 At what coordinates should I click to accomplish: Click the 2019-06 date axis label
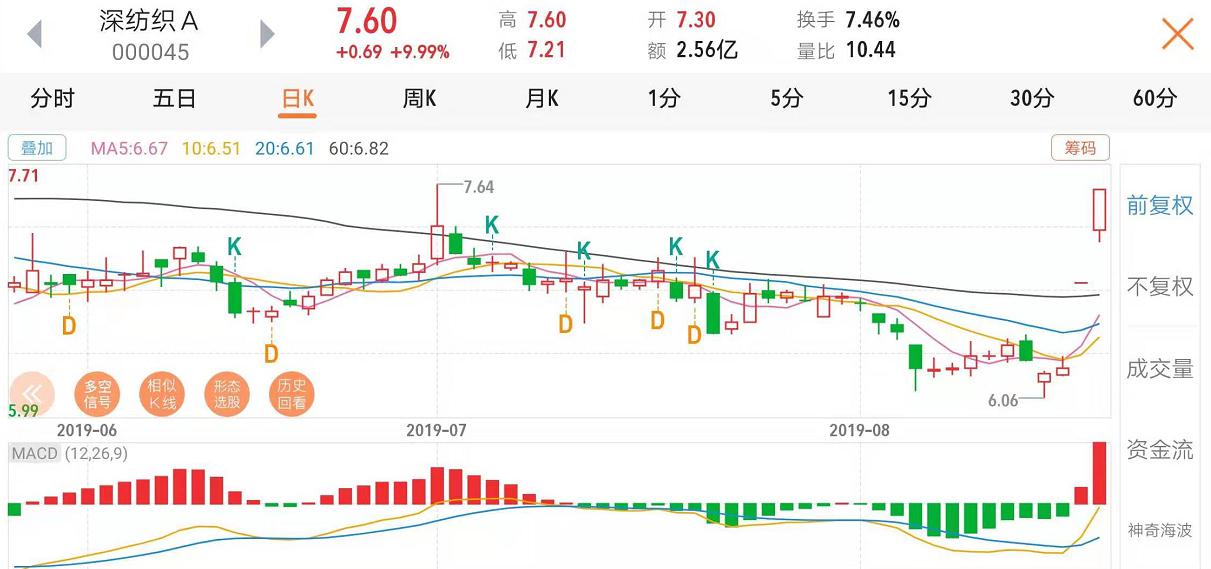(x=87, y=430)
